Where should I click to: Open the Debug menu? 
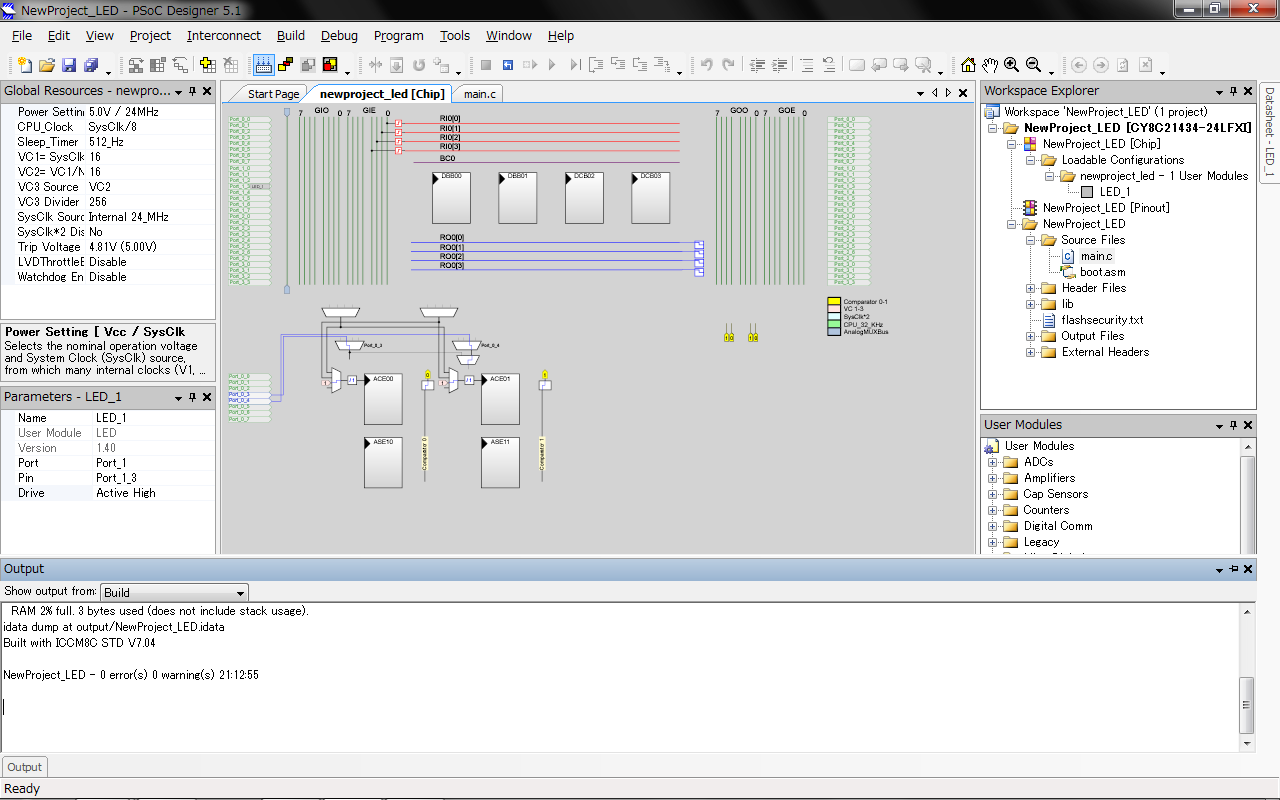339,35
